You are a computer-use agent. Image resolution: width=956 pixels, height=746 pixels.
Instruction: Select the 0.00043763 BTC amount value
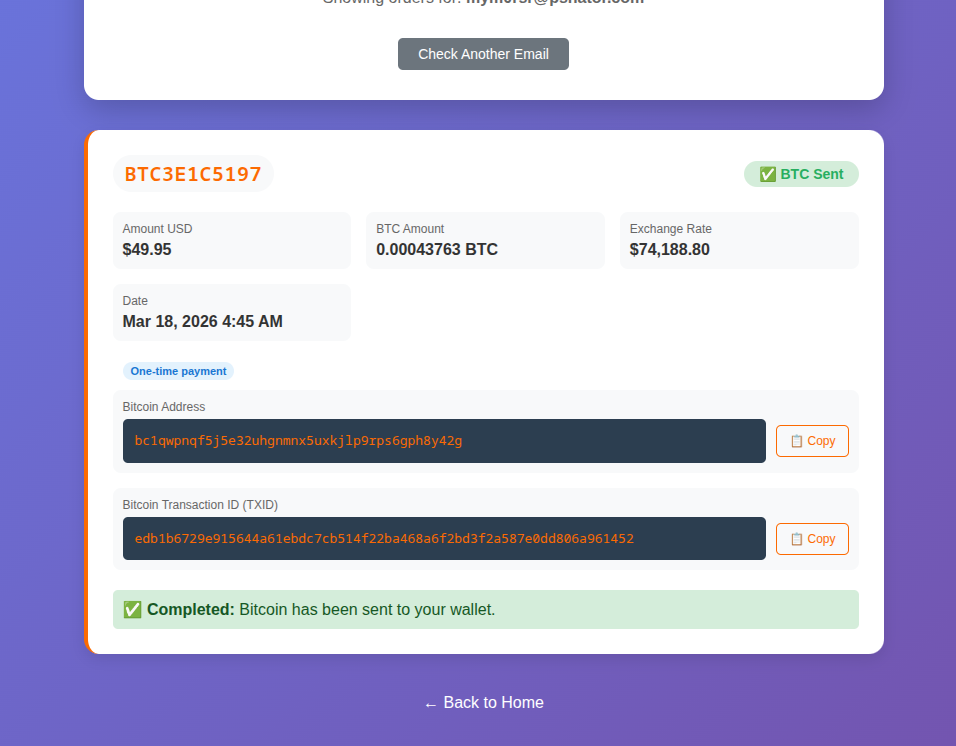pyautogui.click(x=437, y=249)
